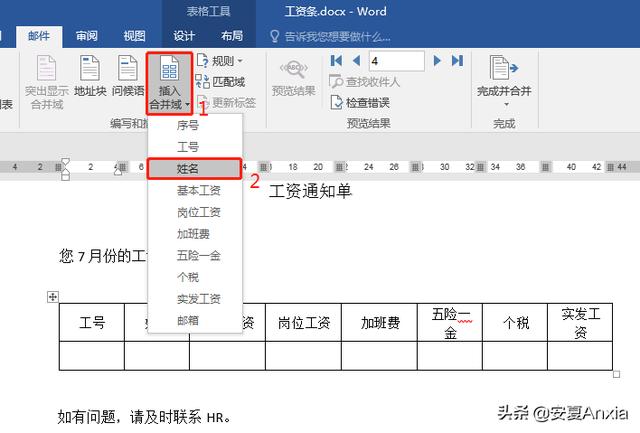Click the text 如有问题，请及时联系 HR
Image resolution: width=640 pixels, height=433 pixels.
point(144,417)
